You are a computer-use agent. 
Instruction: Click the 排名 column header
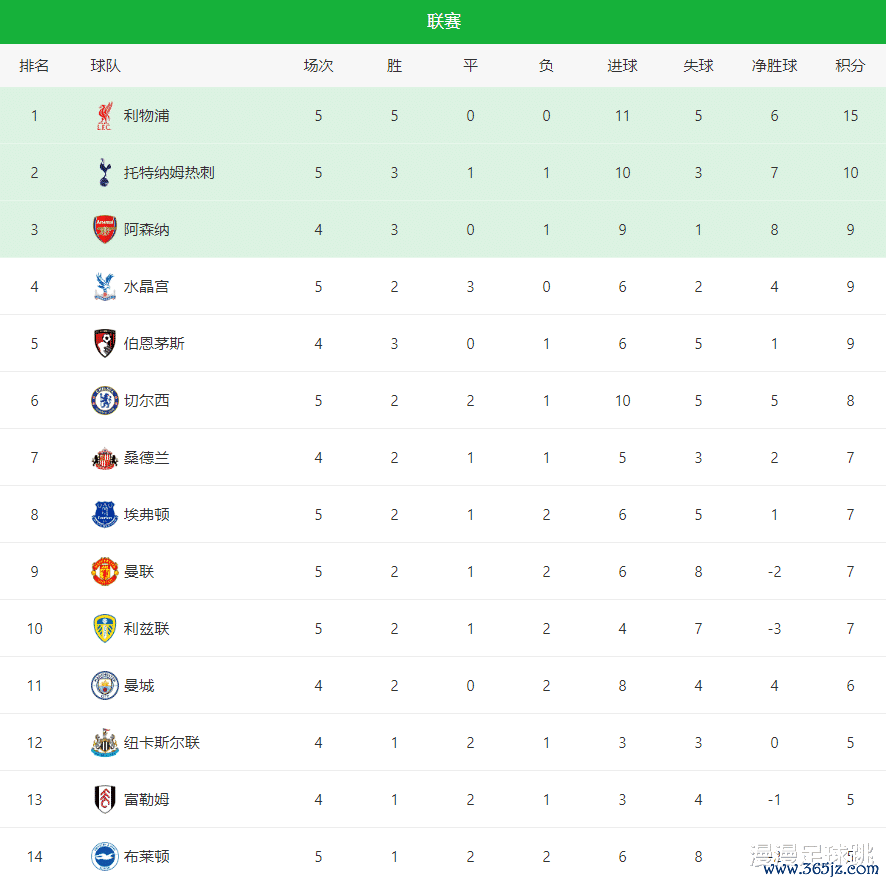(x=34, y=66)
